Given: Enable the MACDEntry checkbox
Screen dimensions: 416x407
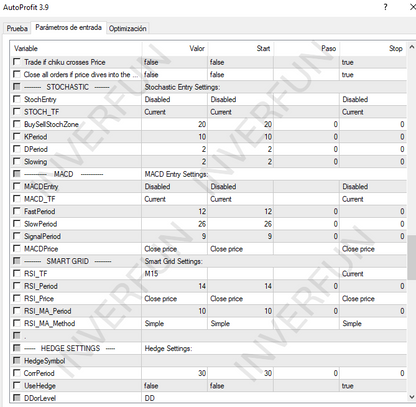Looking at the screenshot, I should coord(17,186).
